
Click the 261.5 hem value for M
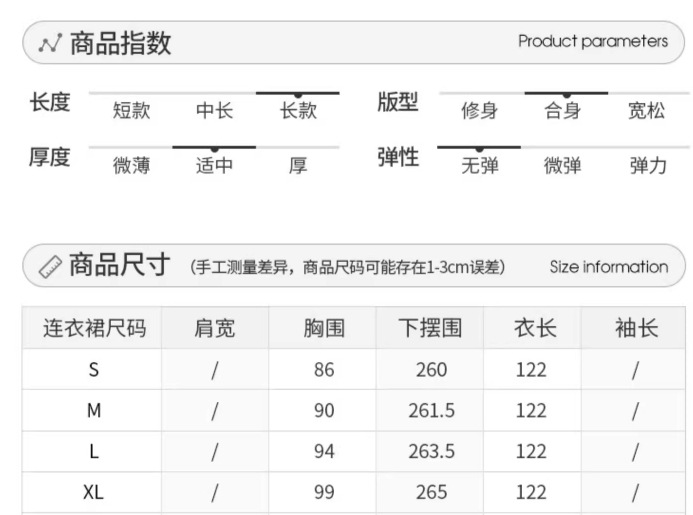point(431,411)
